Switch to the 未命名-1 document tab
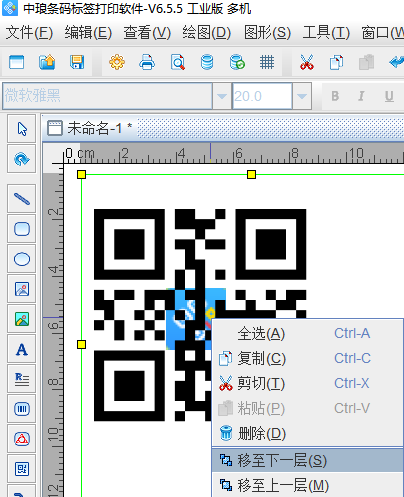This screenshot has height=497, width=404. coord(90,128)
